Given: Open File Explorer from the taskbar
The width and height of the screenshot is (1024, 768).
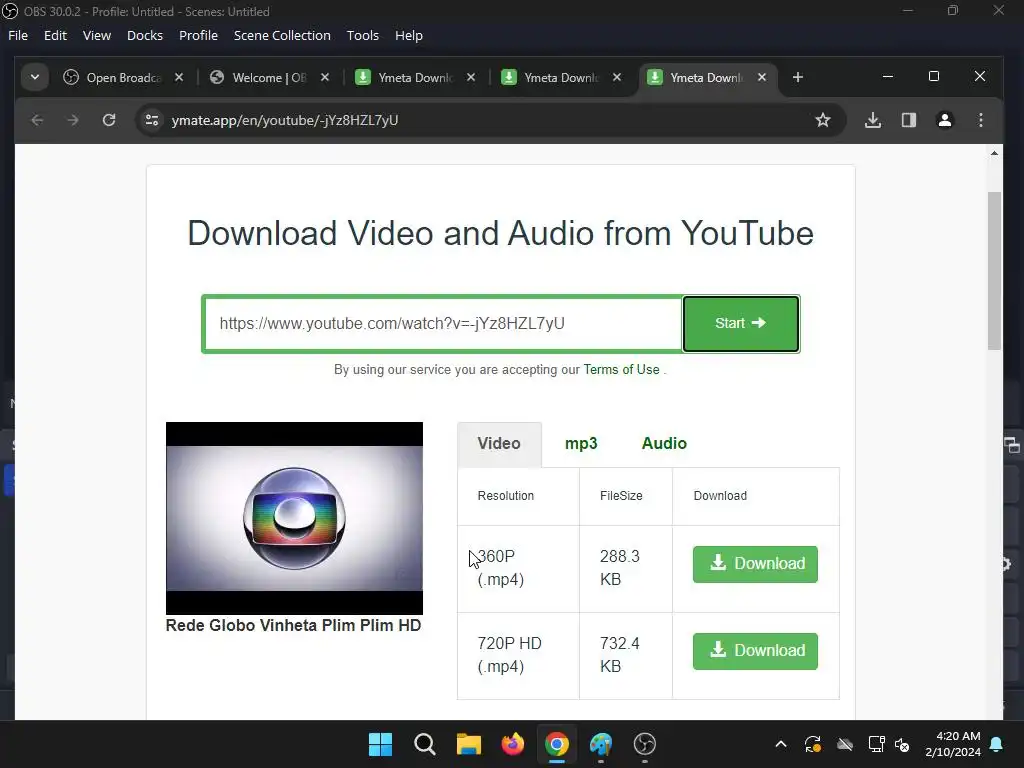Looking at the screenshot, I should [468, 744].
